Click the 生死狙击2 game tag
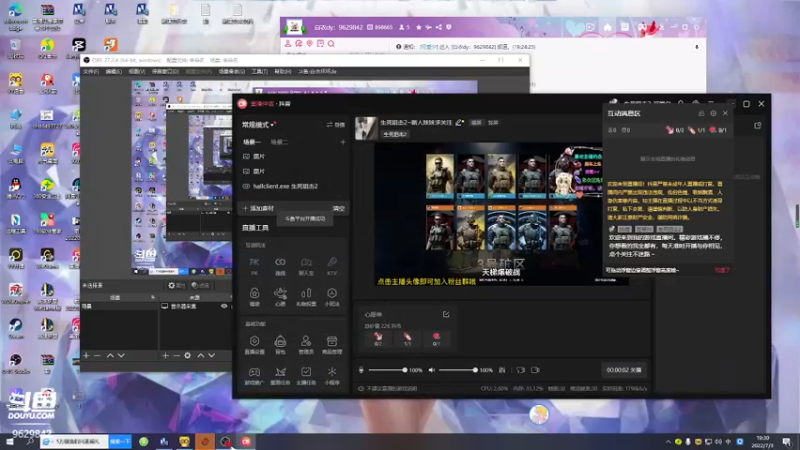800x450 pixels. click(395, 134)
